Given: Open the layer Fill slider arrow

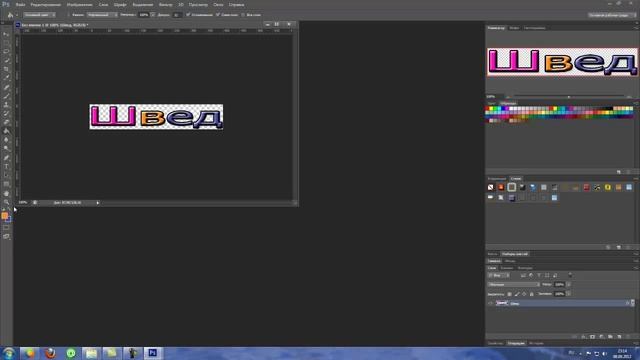Looking at the screenshot, I should 569,294.
